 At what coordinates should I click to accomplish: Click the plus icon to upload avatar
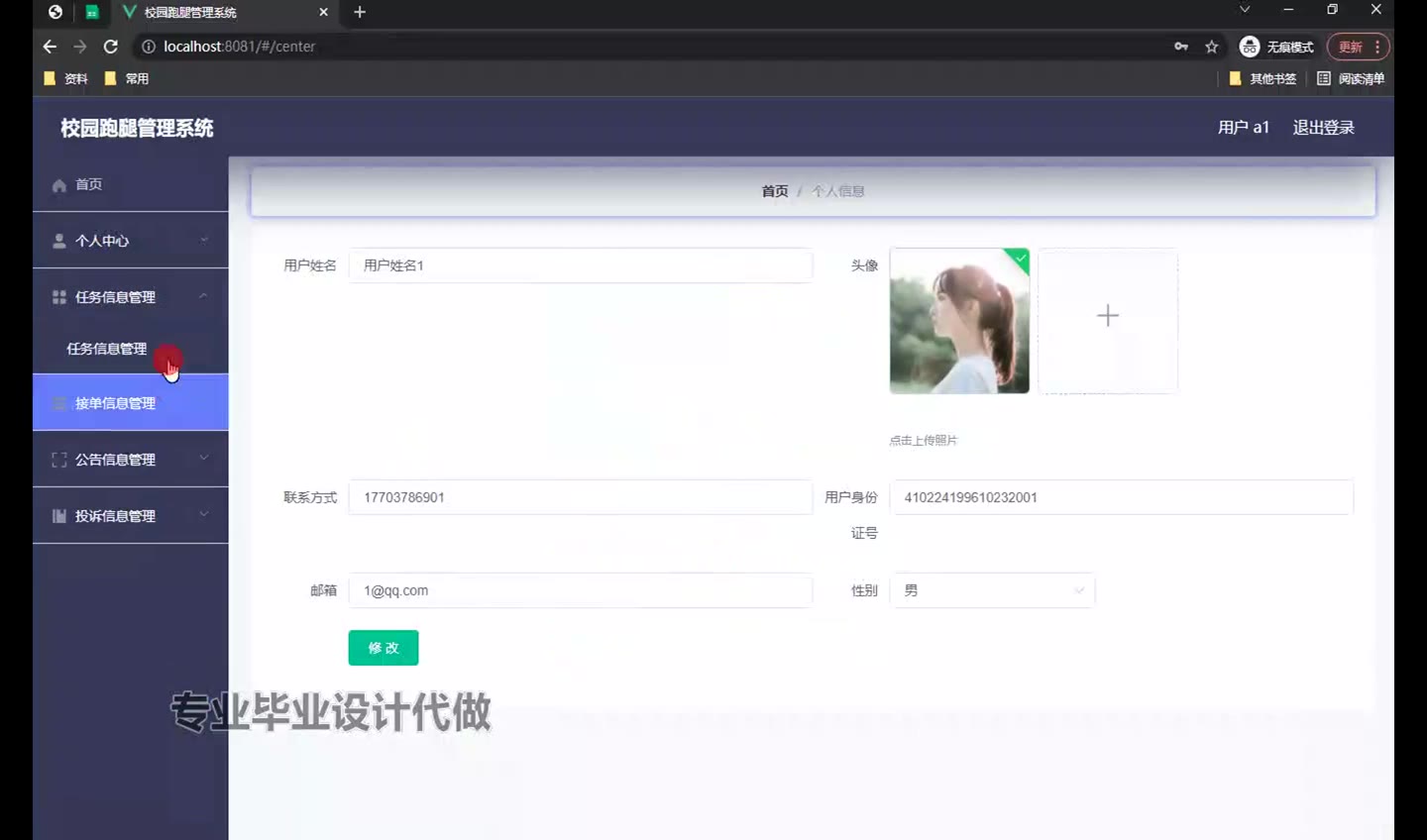point(1108,316)
